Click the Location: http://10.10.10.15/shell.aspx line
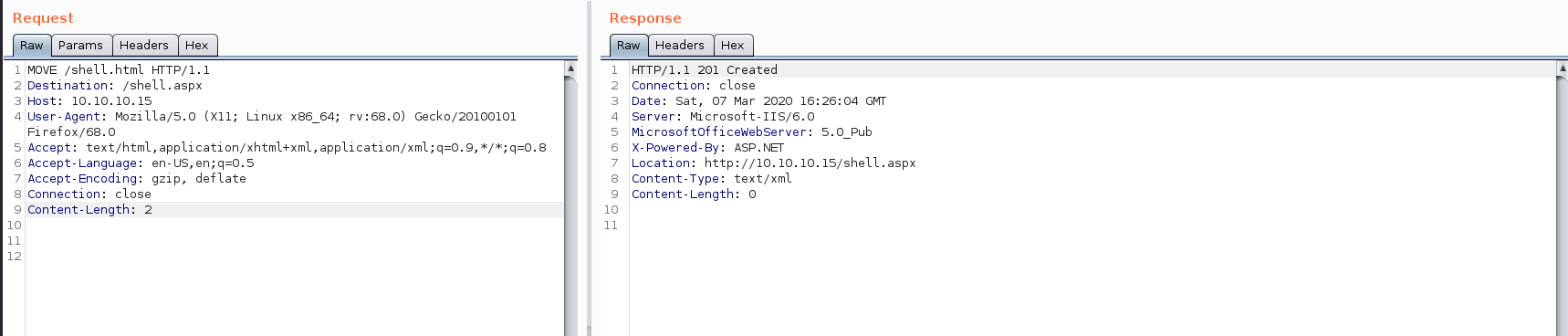The image size is (1568, 336). click(x=774, y=163)
